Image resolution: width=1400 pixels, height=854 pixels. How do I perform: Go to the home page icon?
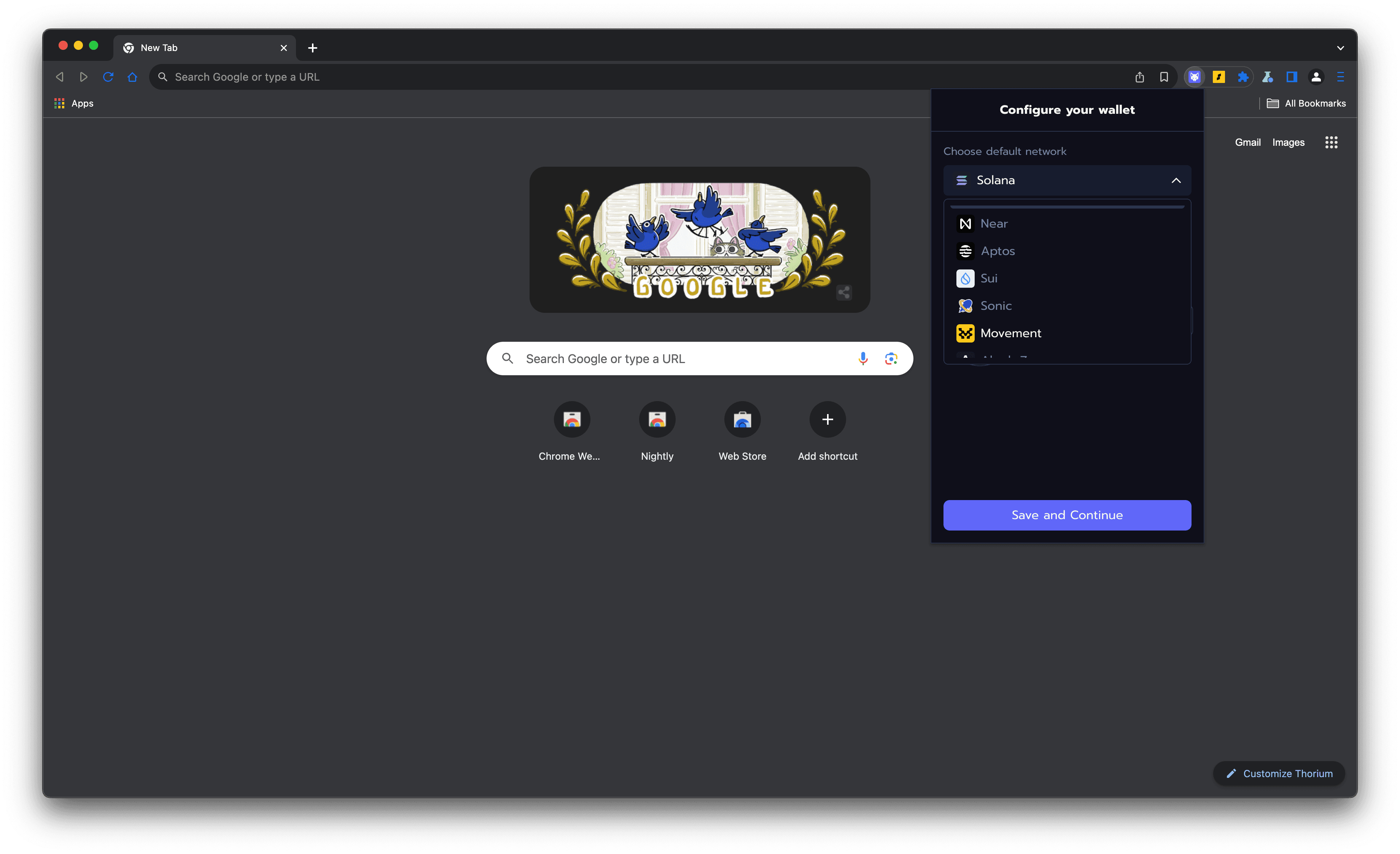click(x=132, y=77)
